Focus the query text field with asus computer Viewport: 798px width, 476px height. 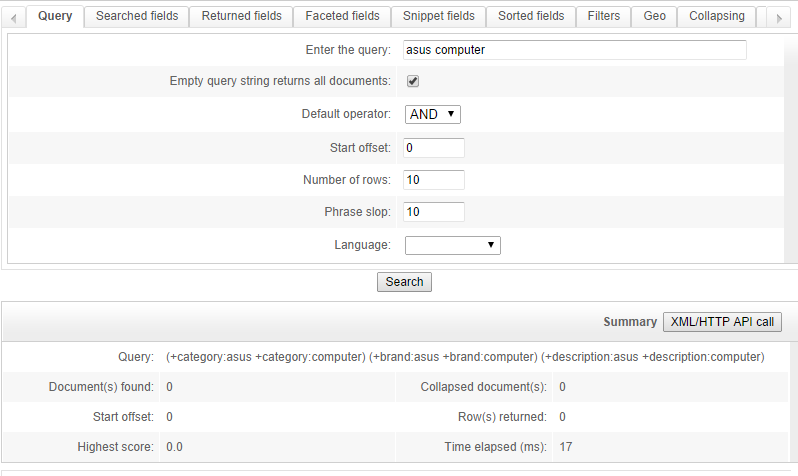pyautogui.click(x=575, y=50)
